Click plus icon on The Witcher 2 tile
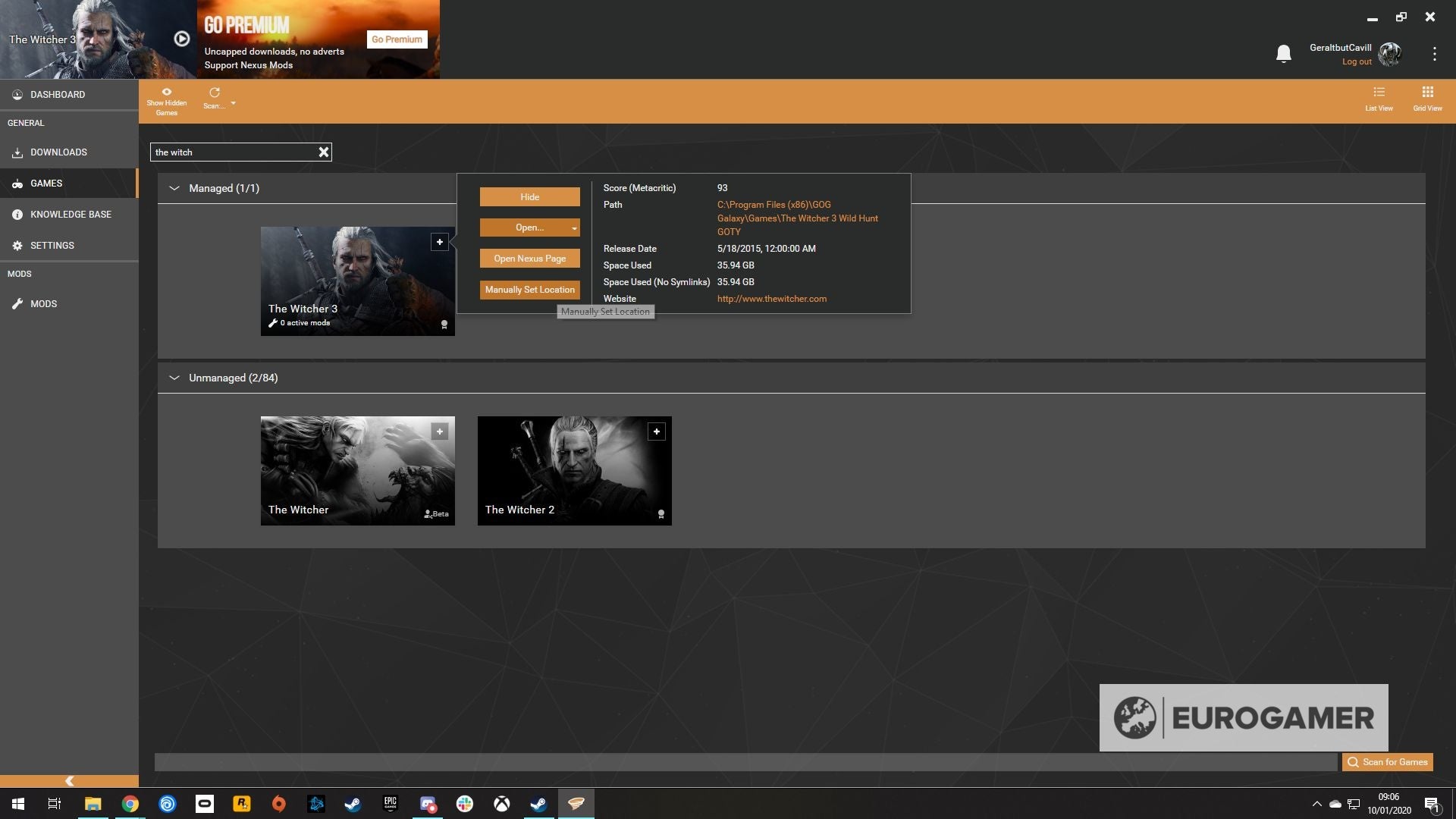Viewport: 1456px width, 819px height. [657, 431]
